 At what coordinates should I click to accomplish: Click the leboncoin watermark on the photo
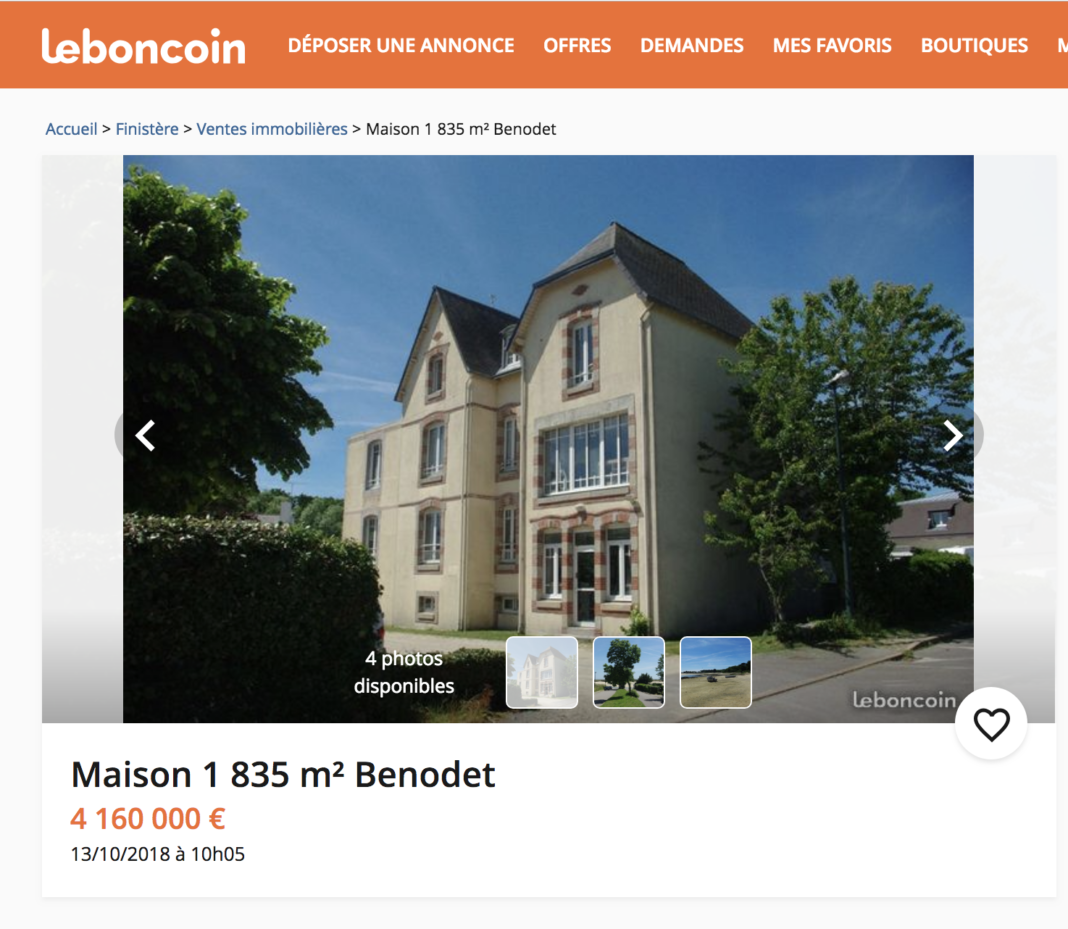pos(904,699)
